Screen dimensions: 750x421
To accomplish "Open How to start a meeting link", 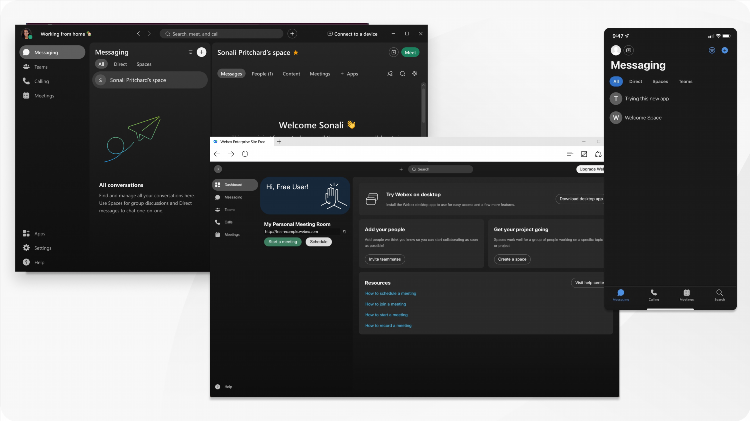I will tap(386, 315).
